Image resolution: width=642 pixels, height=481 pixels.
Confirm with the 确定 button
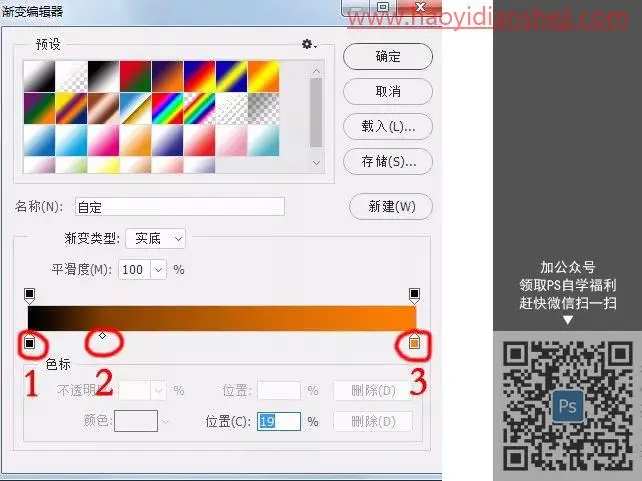[x=388, y=56]
